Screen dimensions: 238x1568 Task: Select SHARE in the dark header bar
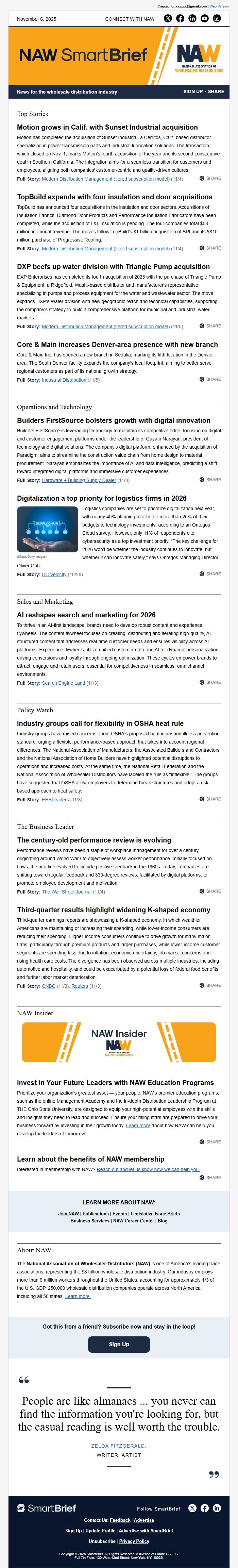216,91
